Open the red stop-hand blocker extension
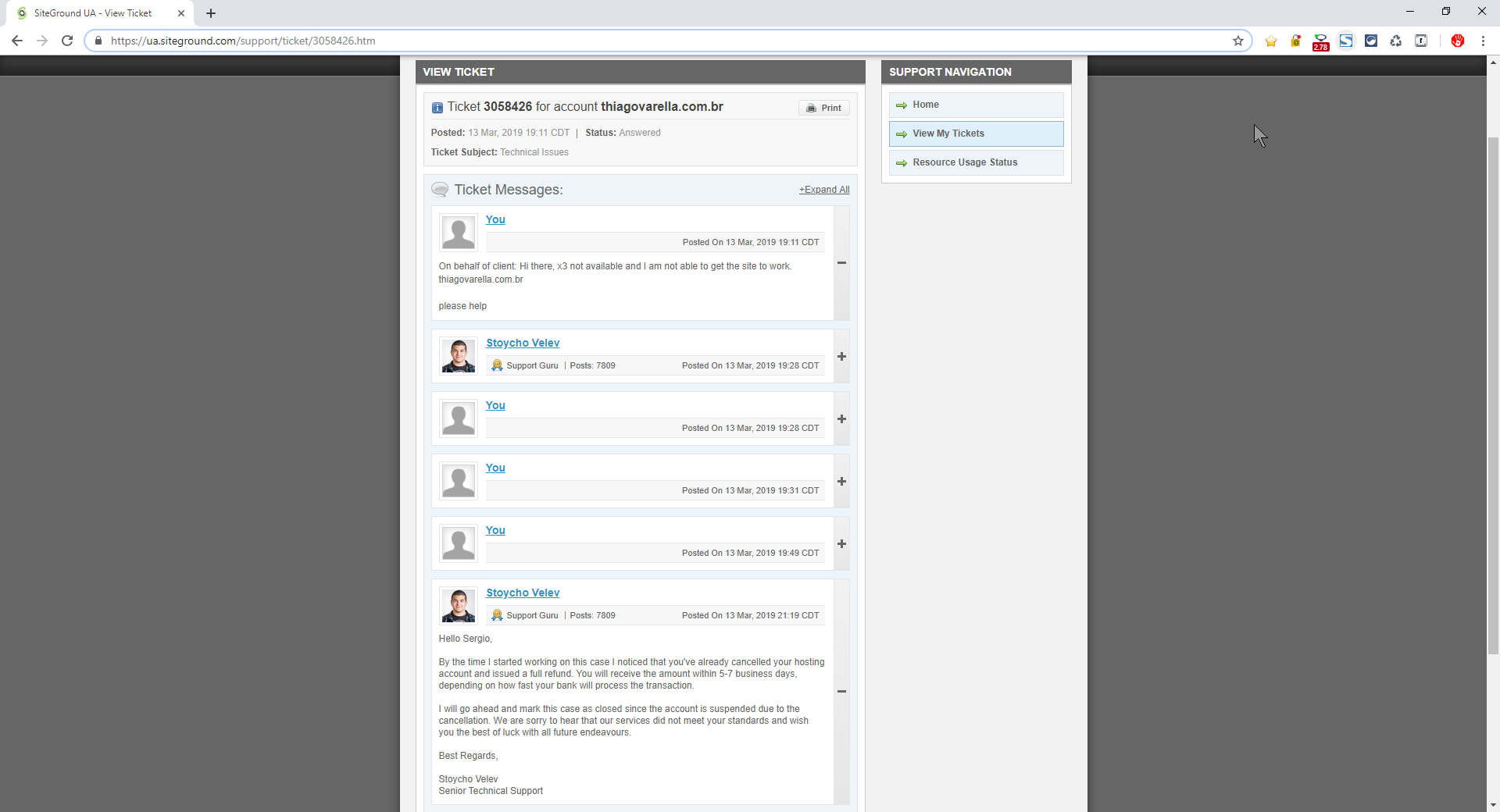Viewport: 1500px width, 812px height. click(1458, 41)
